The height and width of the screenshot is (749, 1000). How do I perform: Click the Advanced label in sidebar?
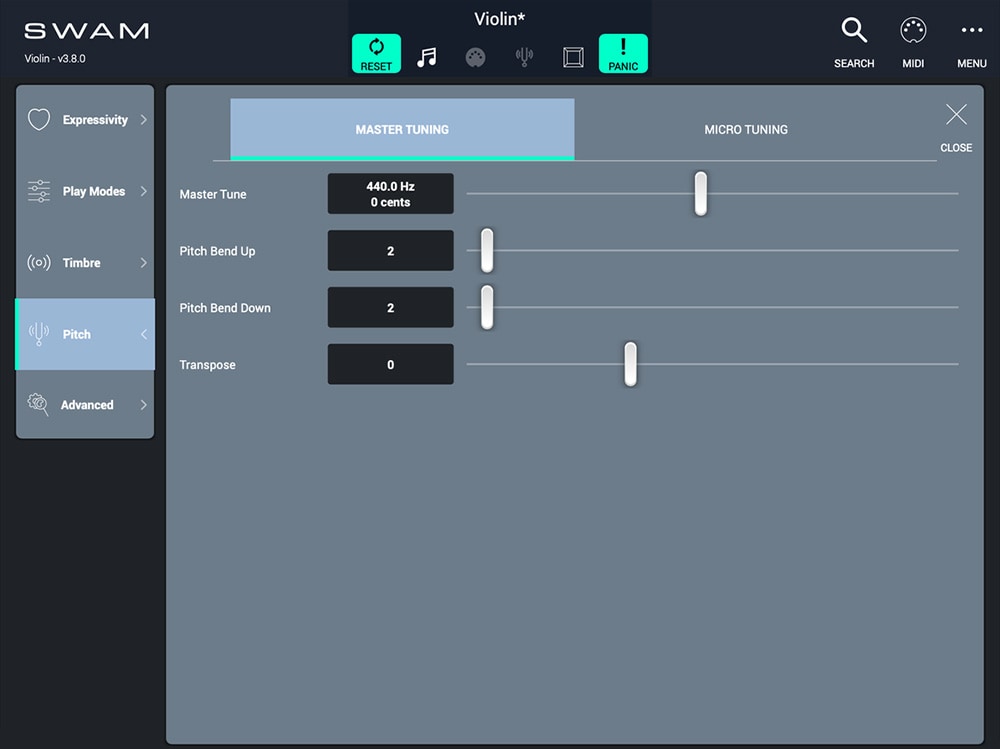[87, 405]
